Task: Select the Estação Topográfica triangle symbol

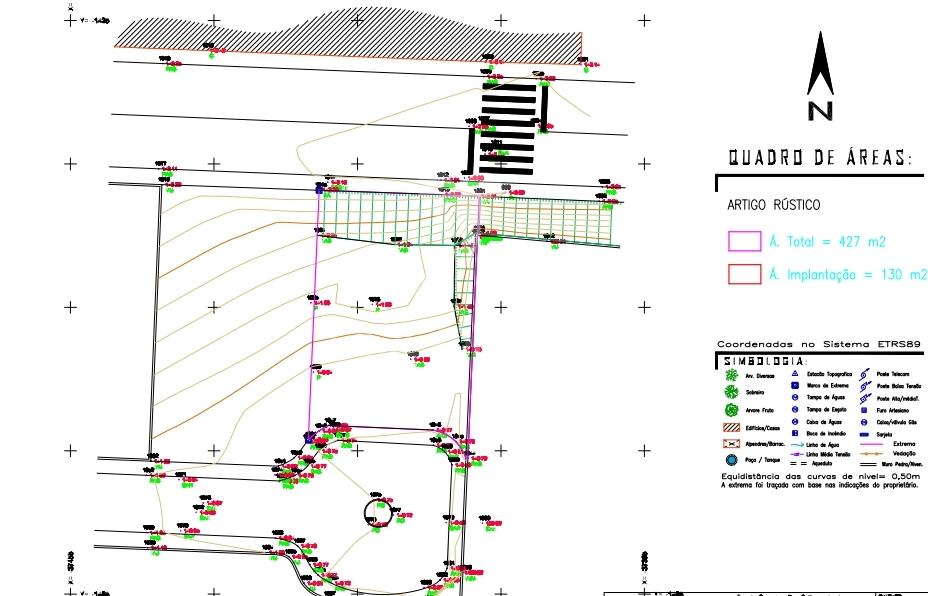Action: [795, 373]
